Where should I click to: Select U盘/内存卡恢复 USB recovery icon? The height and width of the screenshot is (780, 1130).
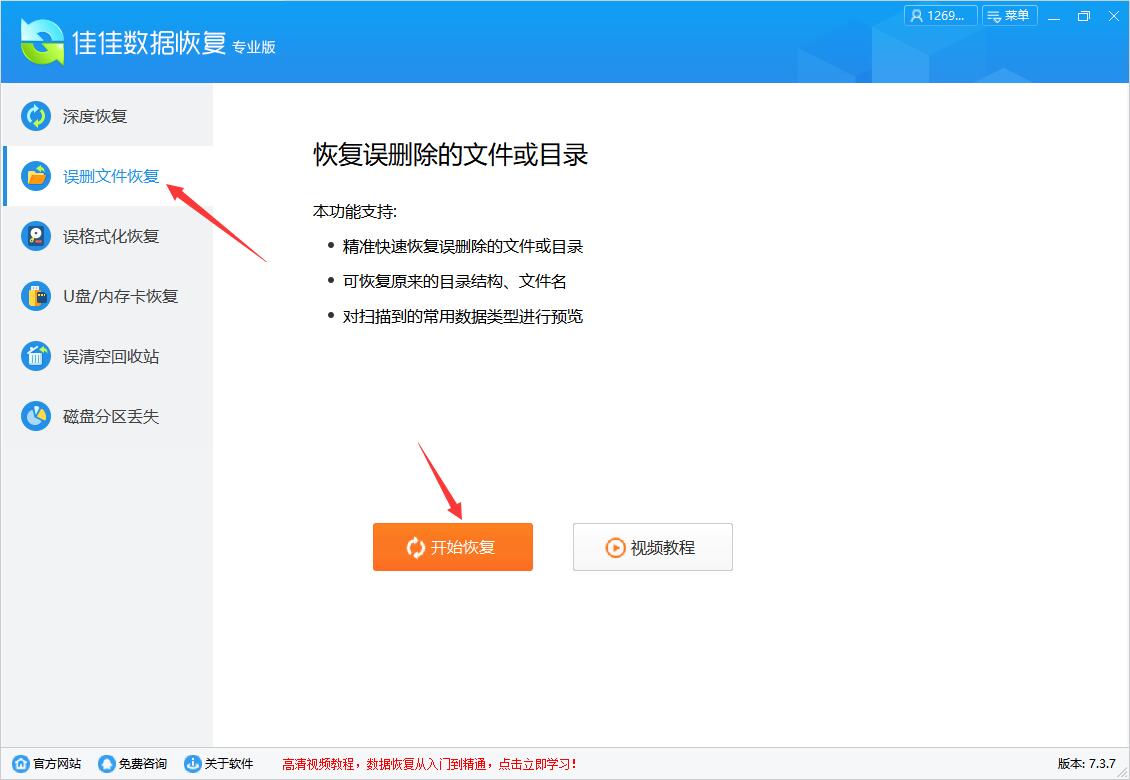35,296
